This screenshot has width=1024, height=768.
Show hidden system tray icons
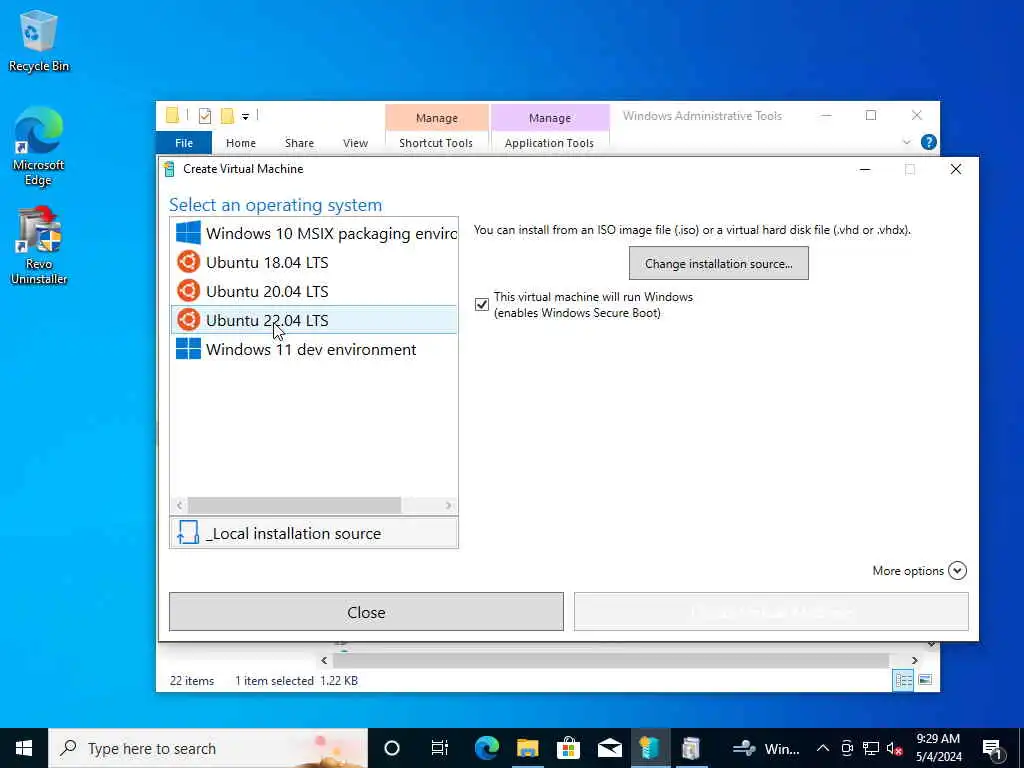[x=823, y=748]
